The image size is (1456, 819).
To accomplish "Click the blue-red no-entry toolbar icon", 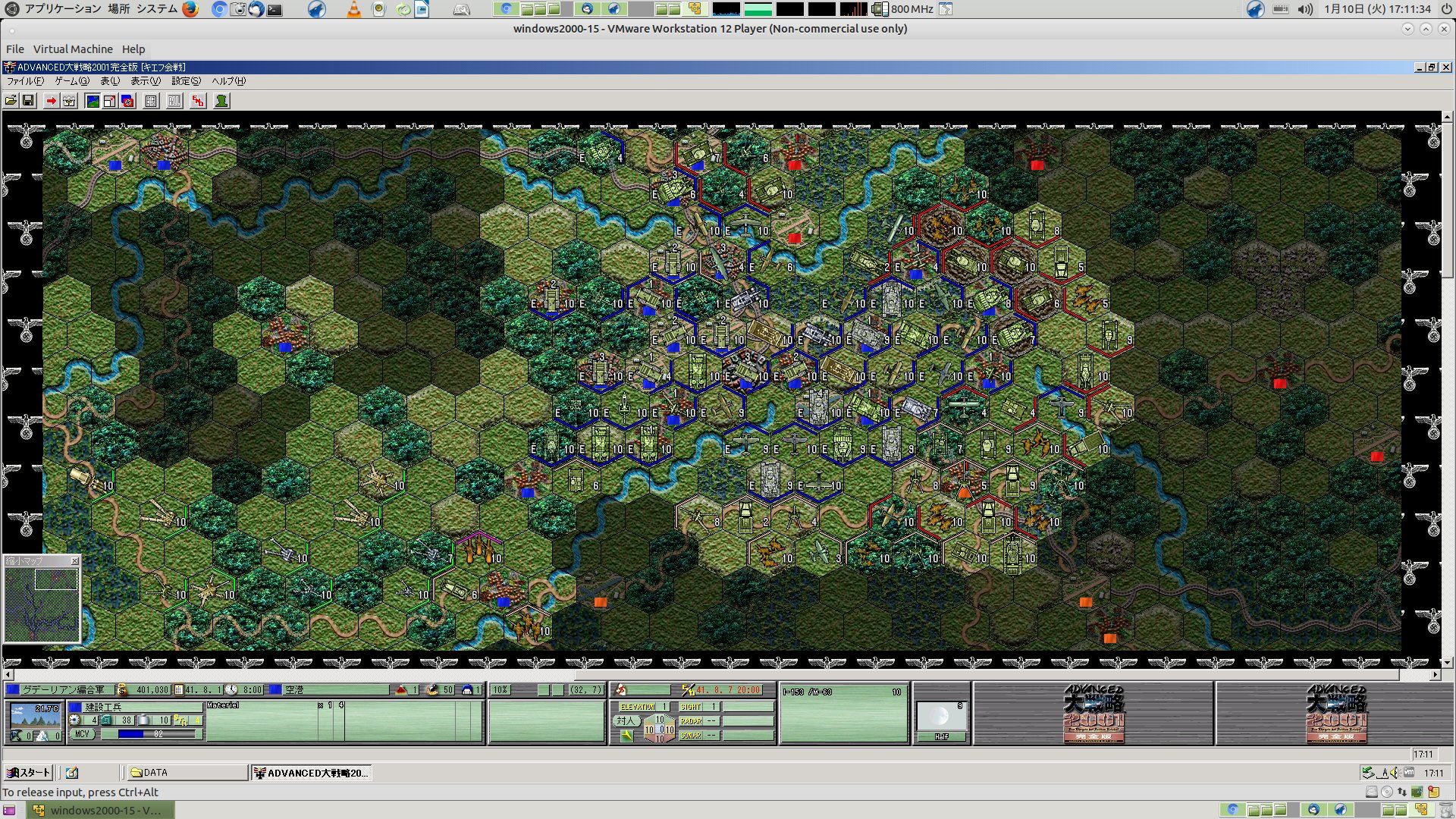I will (x=127, y=101).
